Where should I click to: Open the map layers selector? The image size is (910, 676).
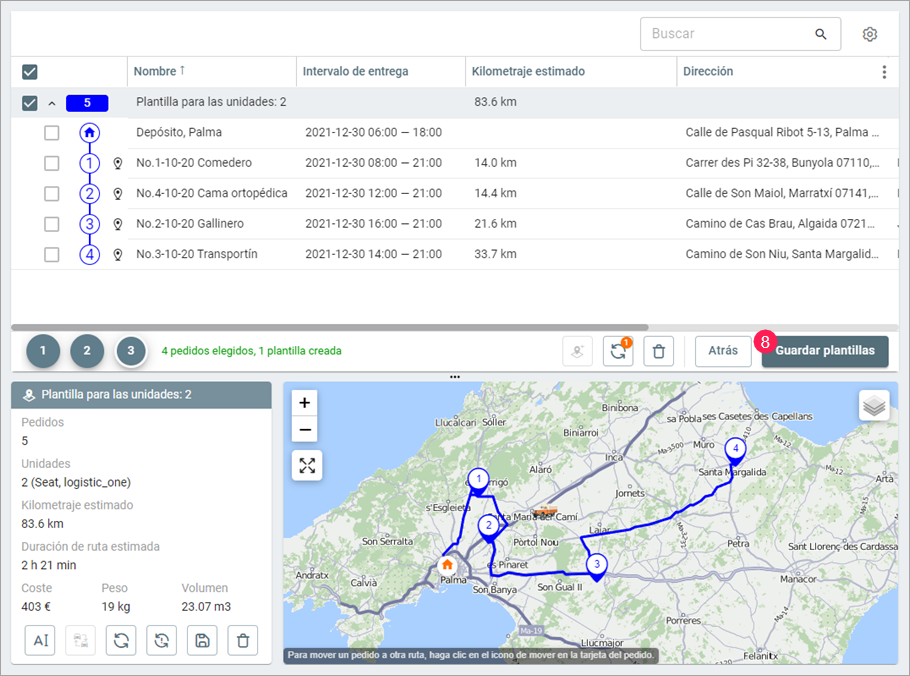coord(874,405)
